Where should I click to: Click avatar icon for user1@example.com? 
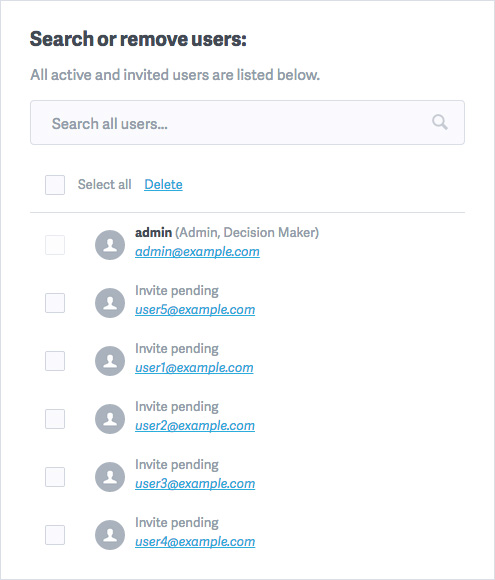click(x=110, y=361)
